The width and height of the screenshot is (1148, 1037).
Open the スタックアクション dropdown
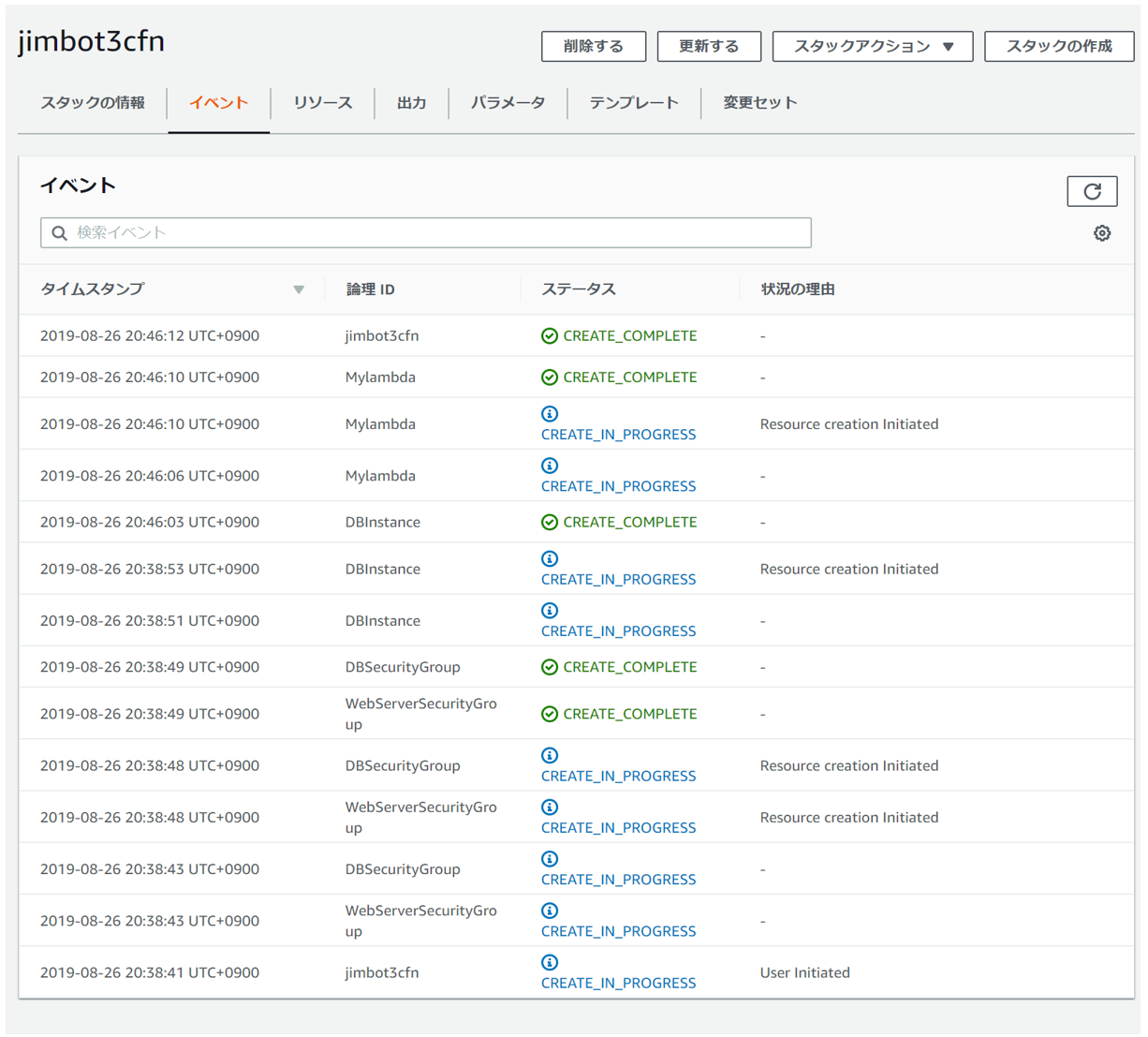873,46
